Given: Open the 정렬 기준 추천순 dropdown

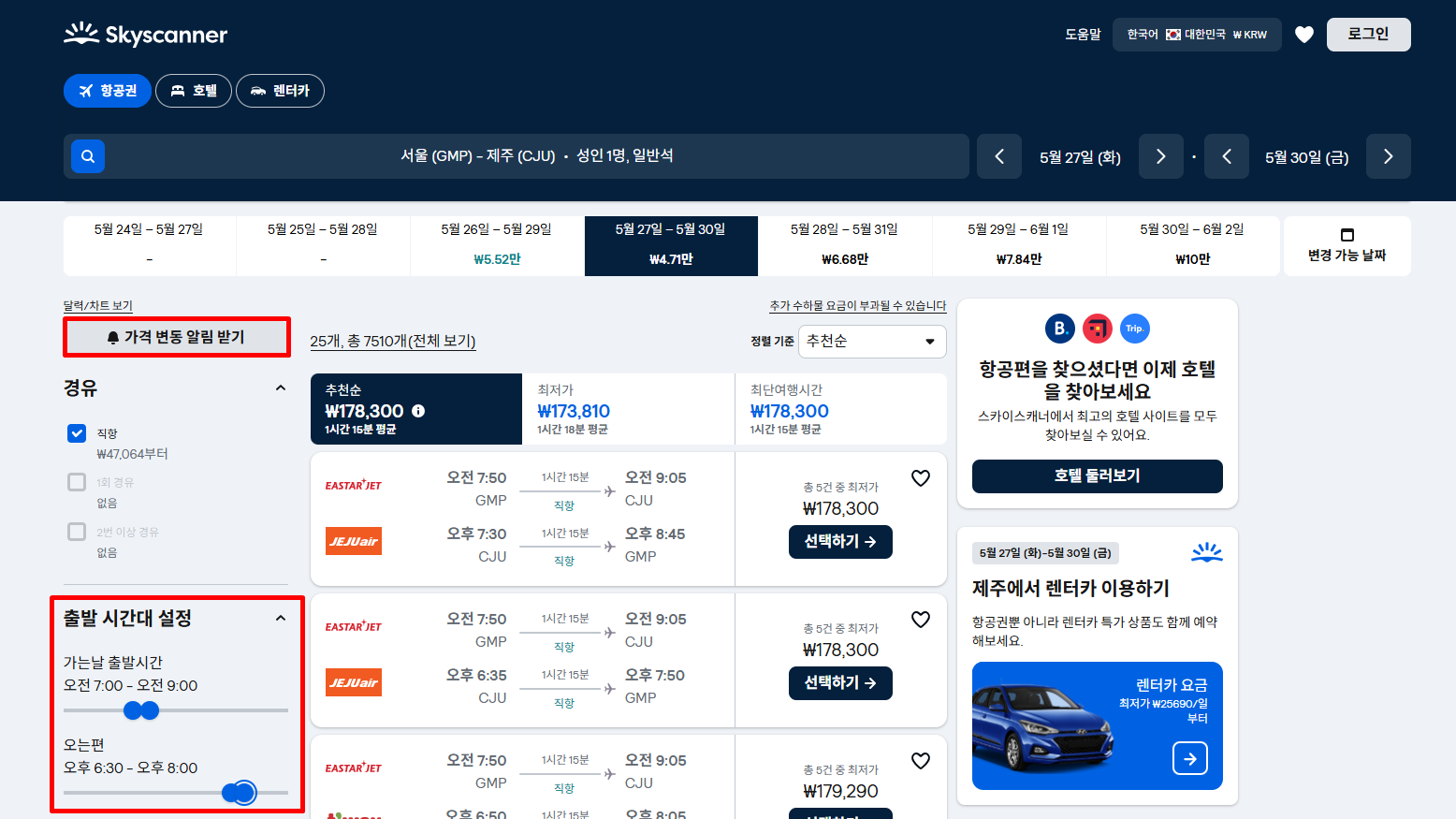Looking at the screenshot, I should [x=872, y=342].
